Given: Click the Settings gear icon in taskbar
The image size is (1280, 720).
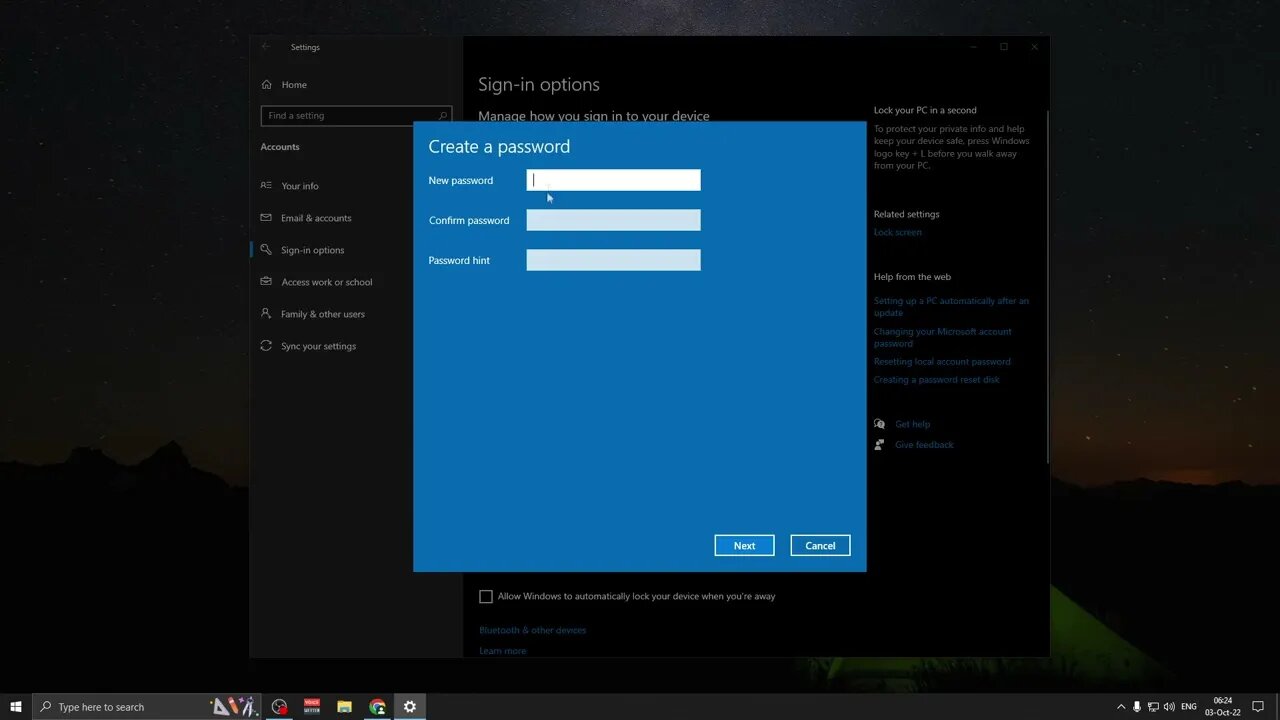Looking at the screenshot, I should pos(410,707).
